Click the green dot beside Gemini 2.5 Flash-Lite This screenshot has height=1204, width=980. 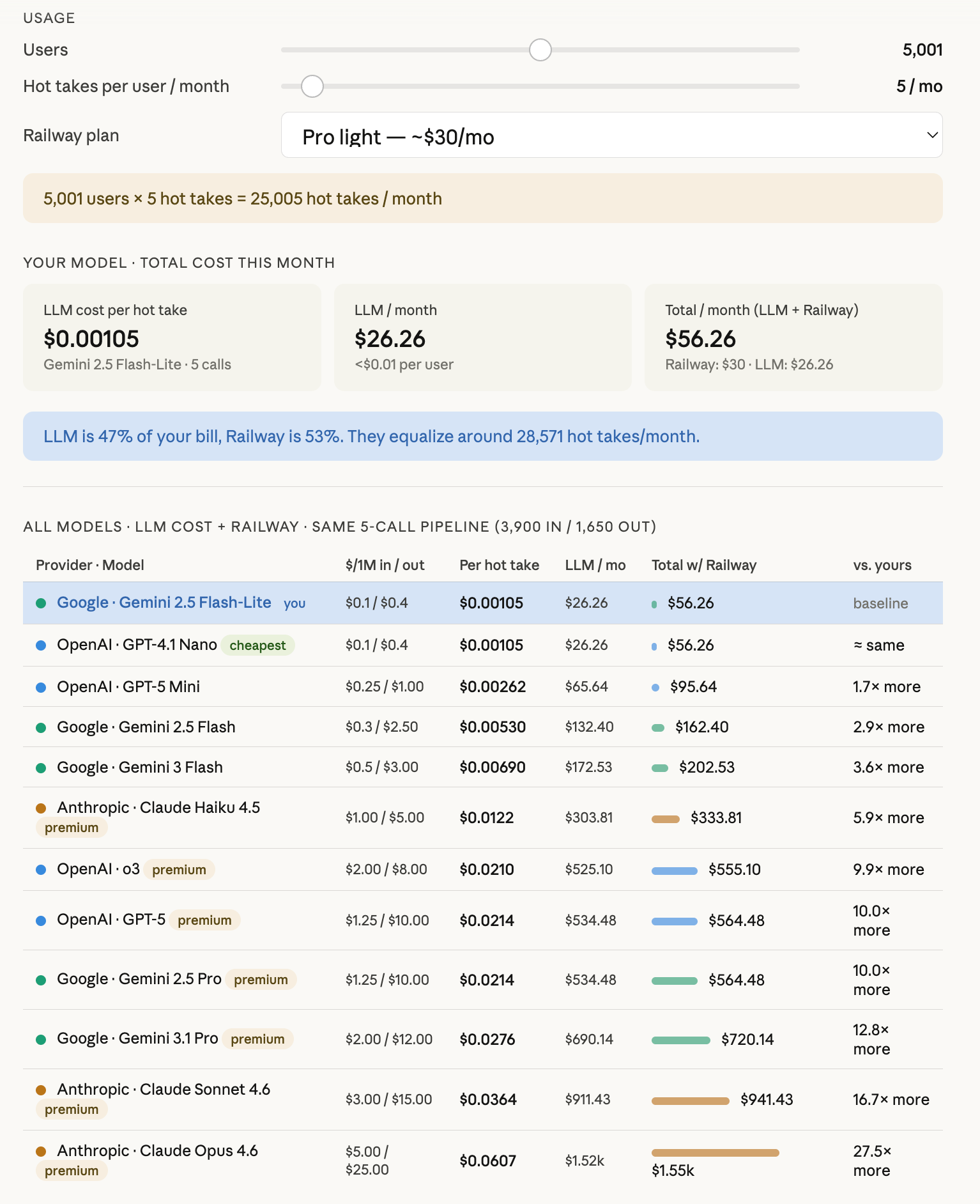click(41, 603)
